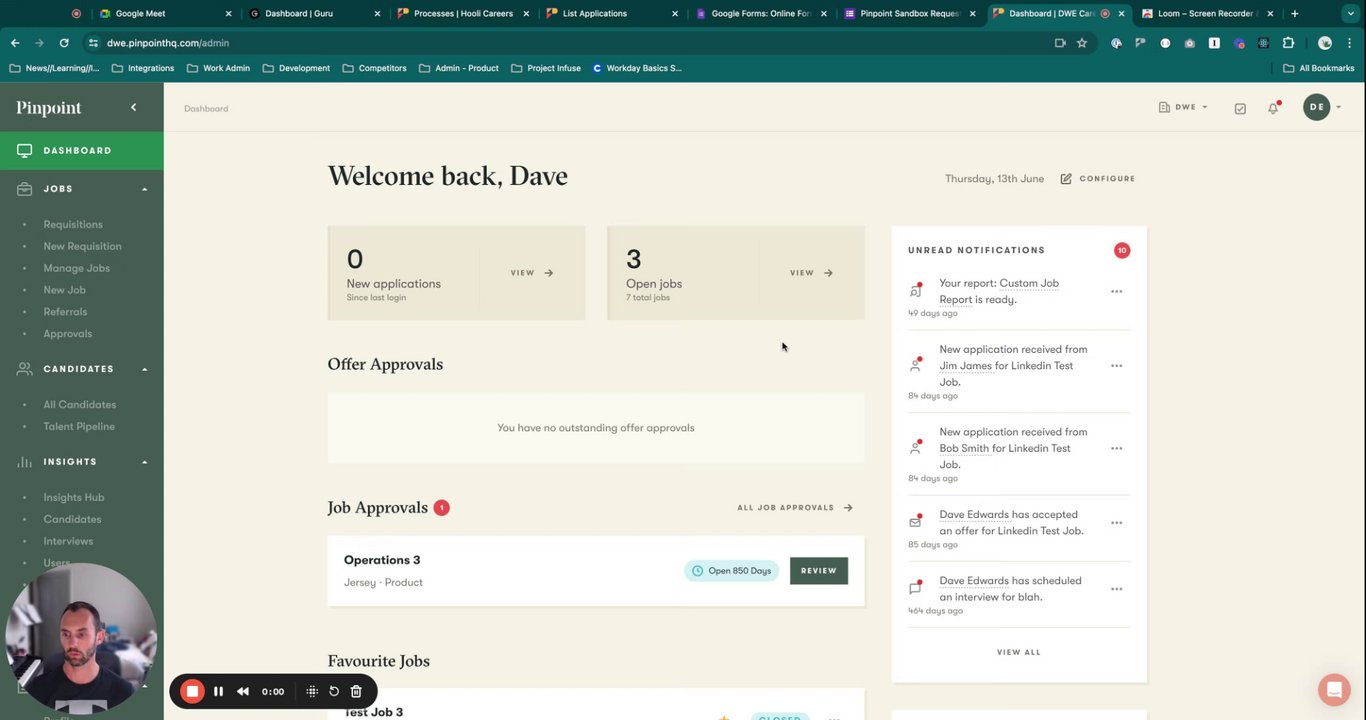Image resolution: width=1366 pixels, height=720 pixels.
Task: Switch to the Google Forms tab
Action: click(761, 14)
